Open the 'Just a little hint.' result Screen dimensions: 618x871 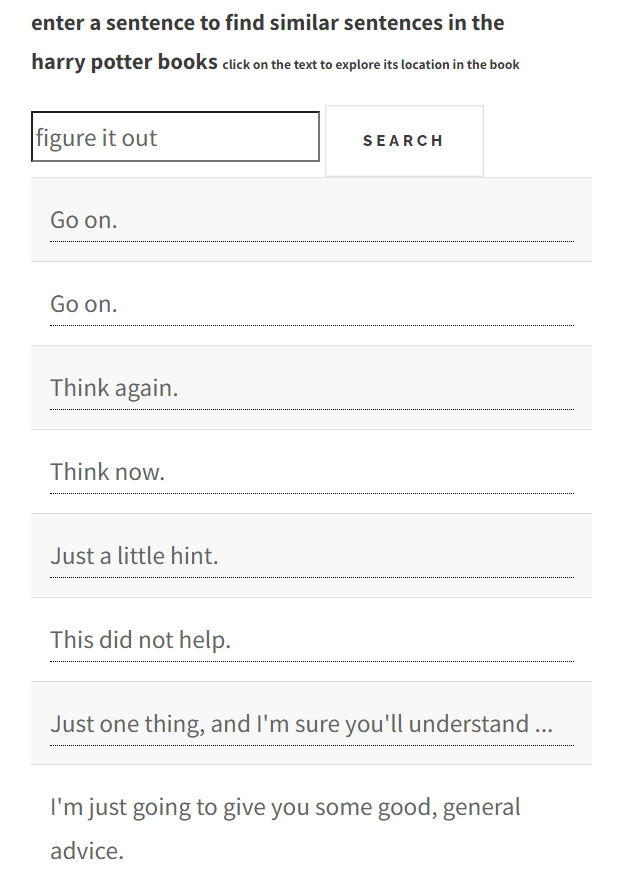(x=311, y=555)
